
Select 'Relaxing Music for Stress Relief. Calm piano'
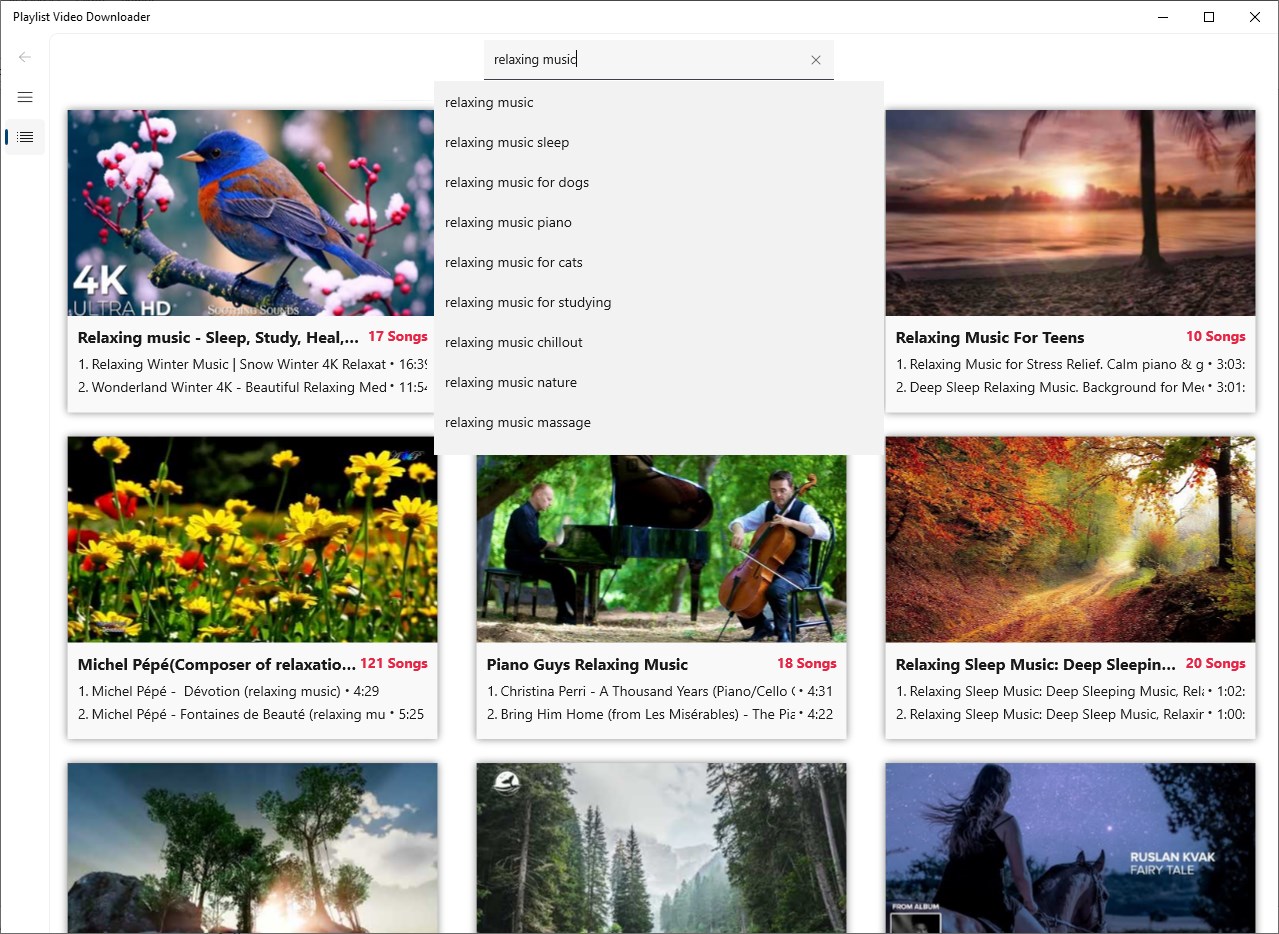tap(1071, 364)
